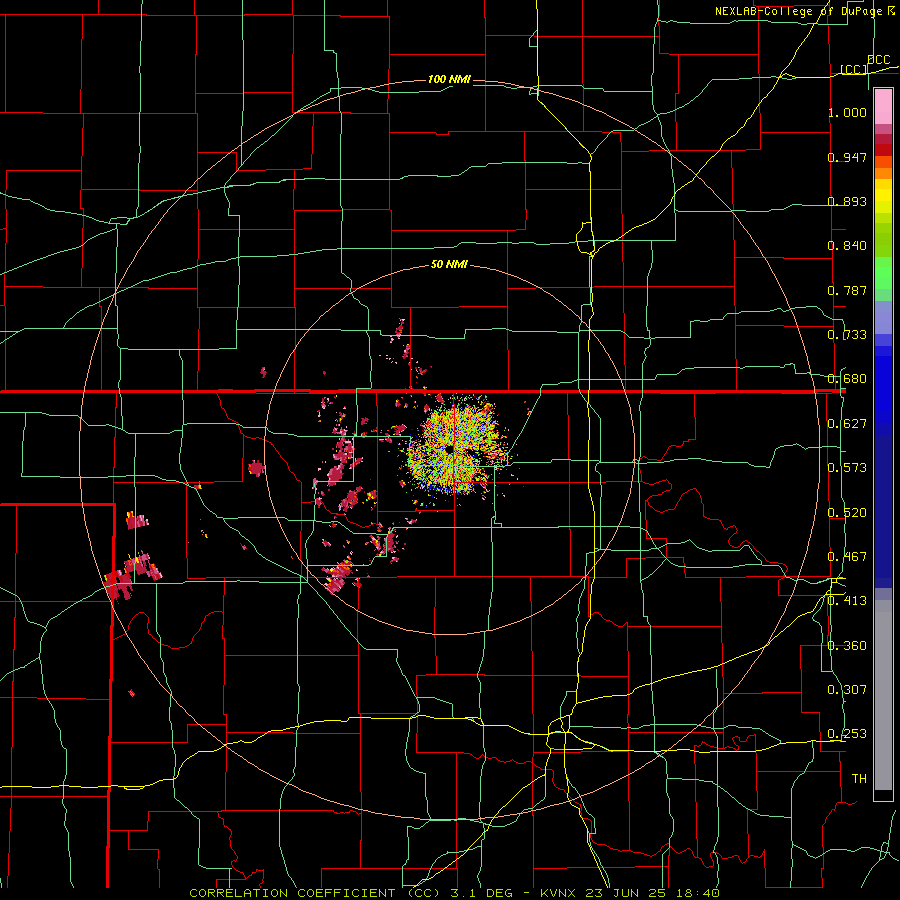Click the 0.307 scale value
Screen dimensions: 900x900
(847, 690)
